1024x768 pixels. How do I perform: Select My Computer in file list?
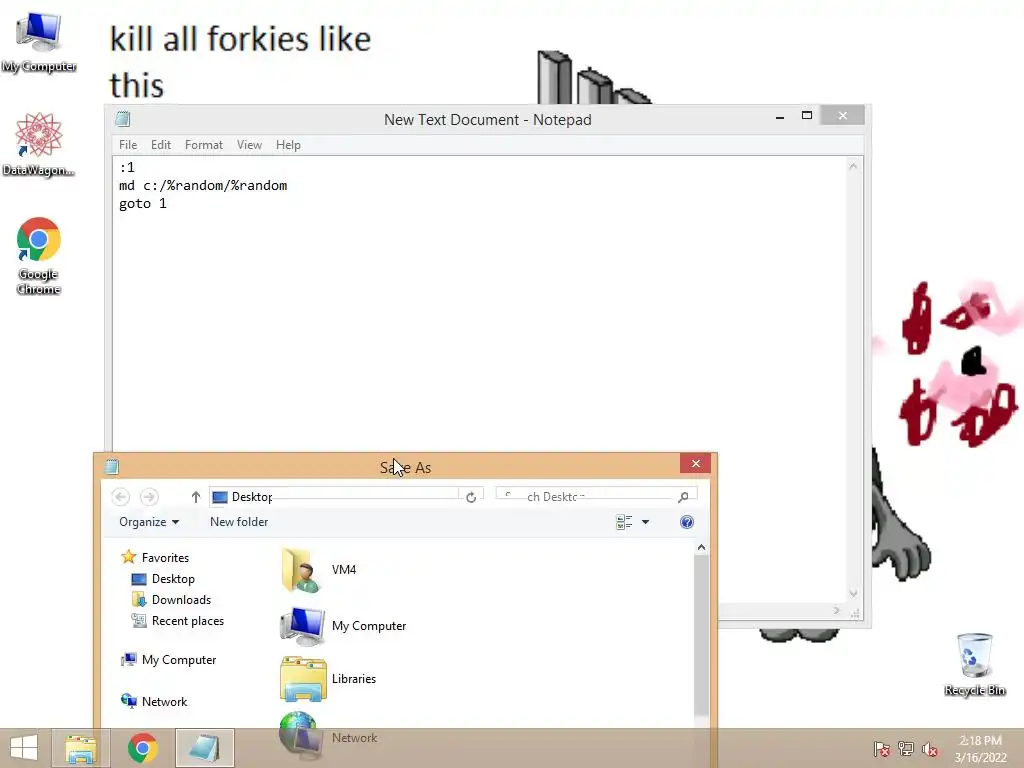[344, 626]
